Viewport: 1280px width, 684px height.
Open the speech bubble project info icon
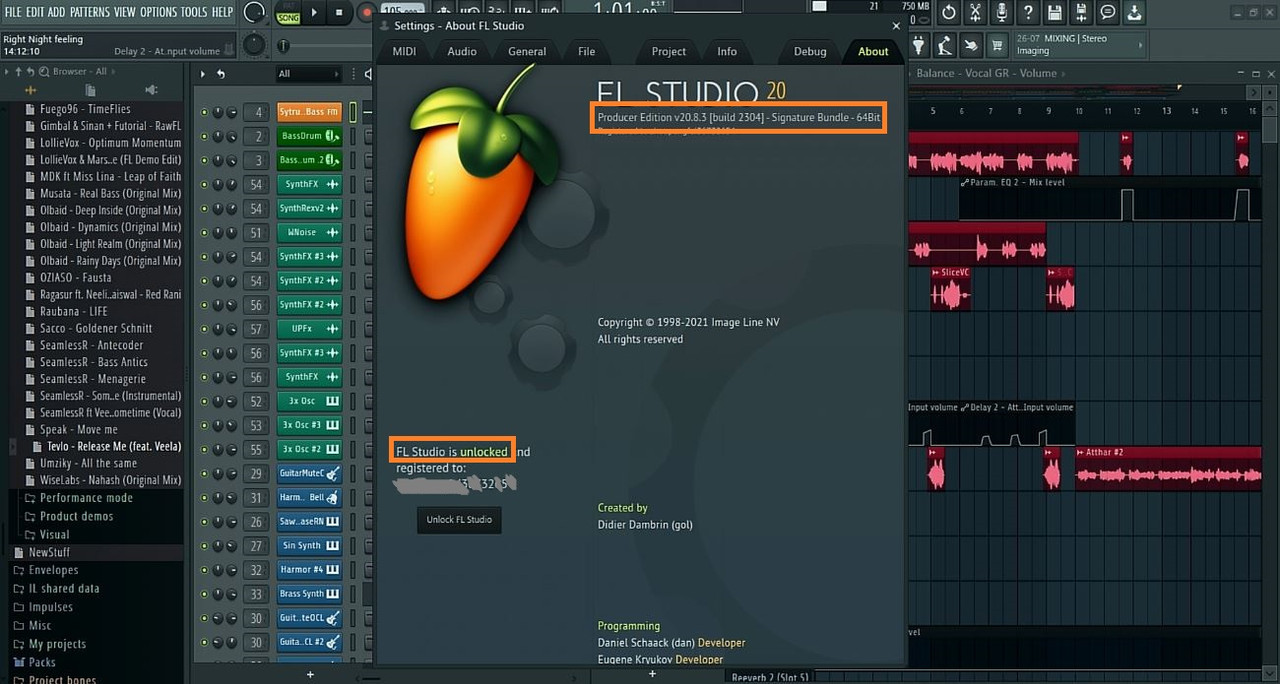point(1108,12)
